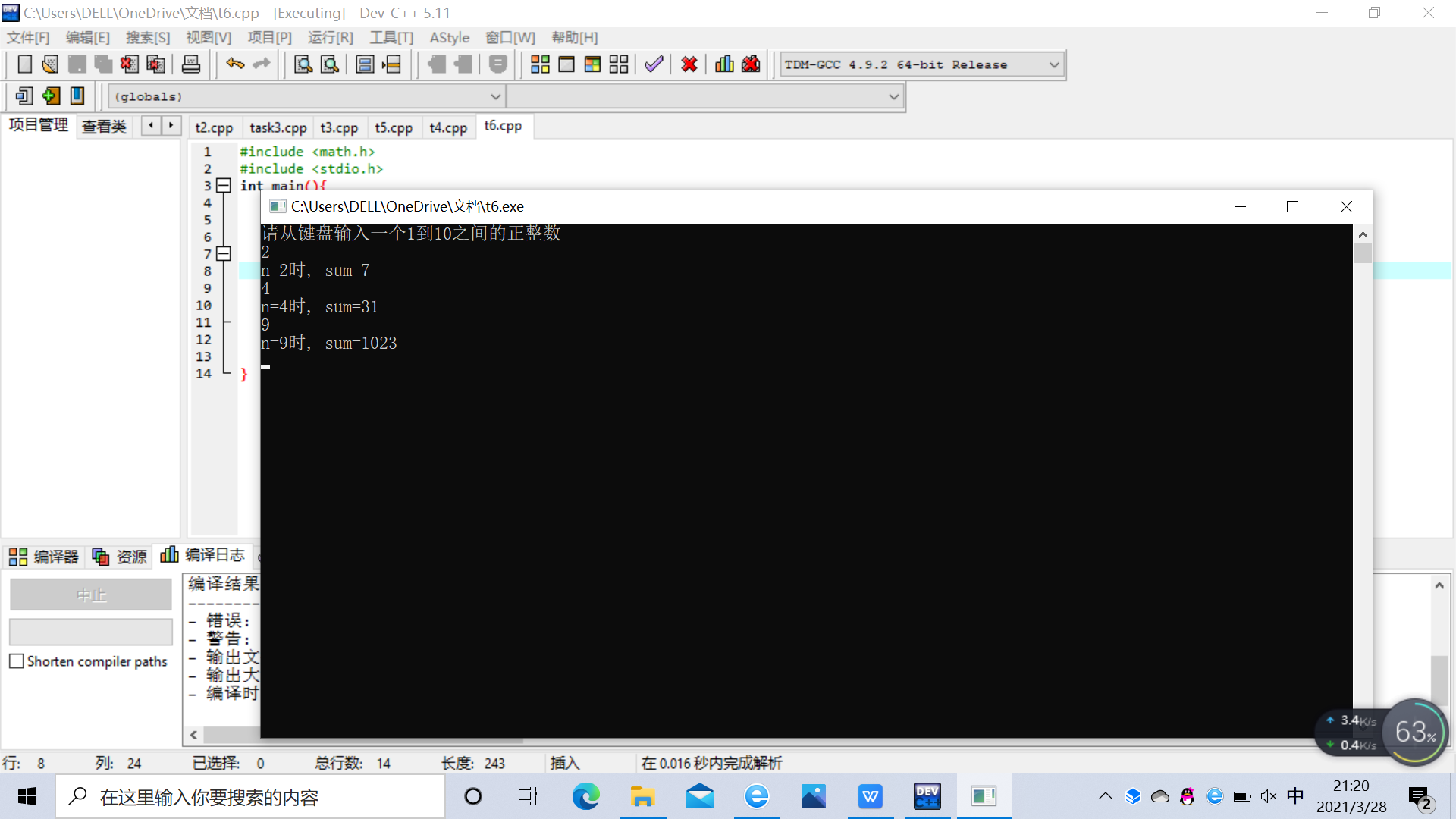Switch to the t4.cpp tab

[x=447, y=127]
